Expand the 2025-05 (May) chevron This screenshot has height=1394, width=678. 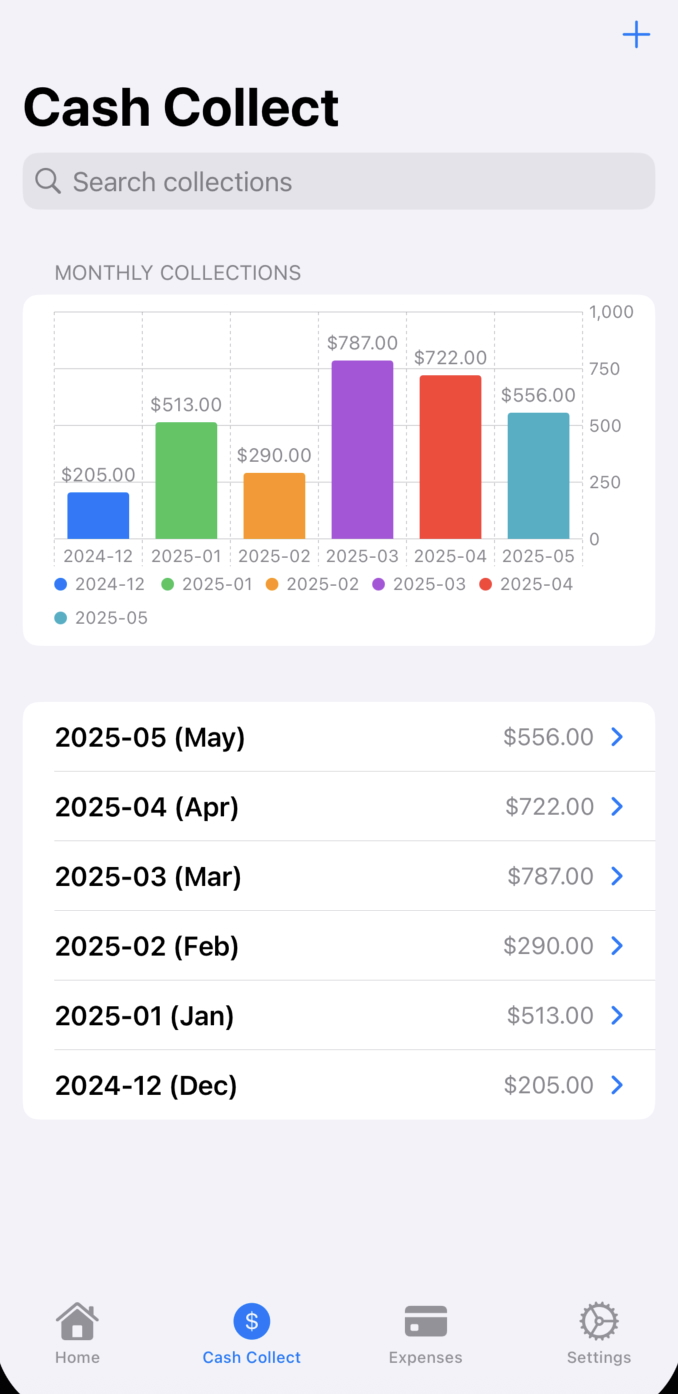pos(617,737)
